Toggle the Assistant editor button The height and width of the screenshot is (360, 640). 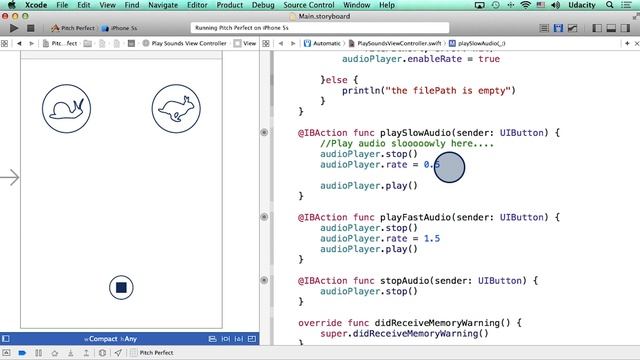pos(558,28)
